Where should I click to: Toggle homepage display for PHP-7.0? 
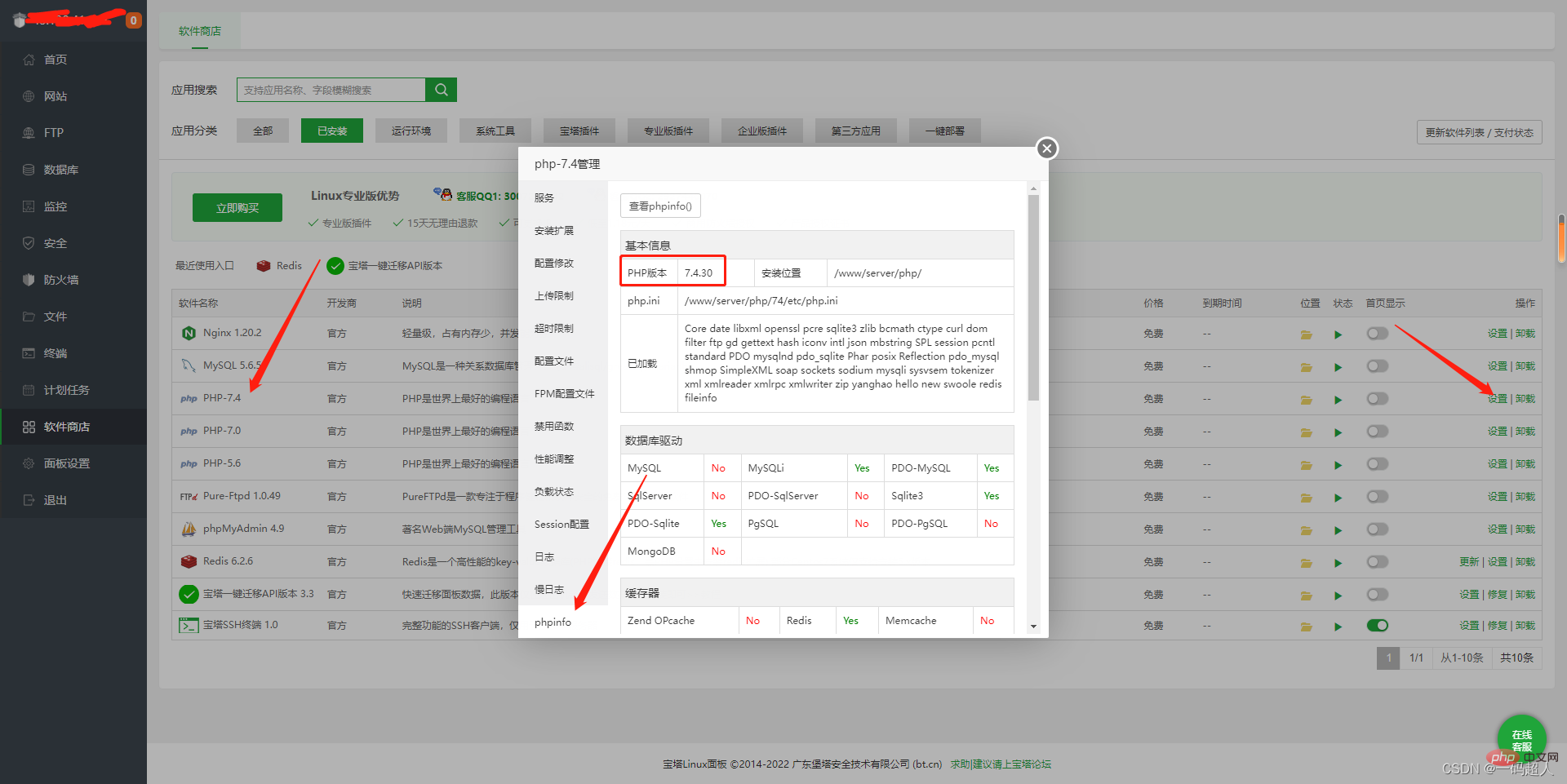[1378, 431]
